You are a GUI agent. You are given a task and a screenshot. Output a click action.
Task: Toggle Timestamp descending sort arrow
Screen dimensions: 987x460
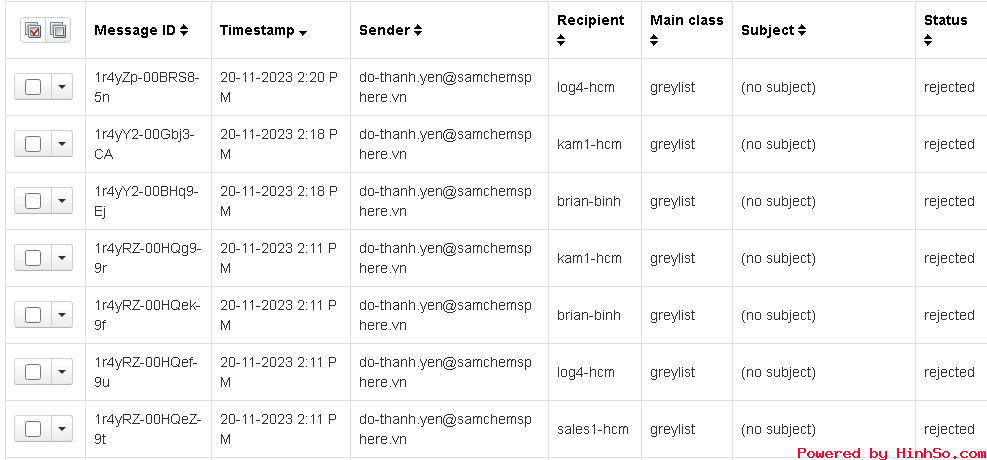click(303, 33)
